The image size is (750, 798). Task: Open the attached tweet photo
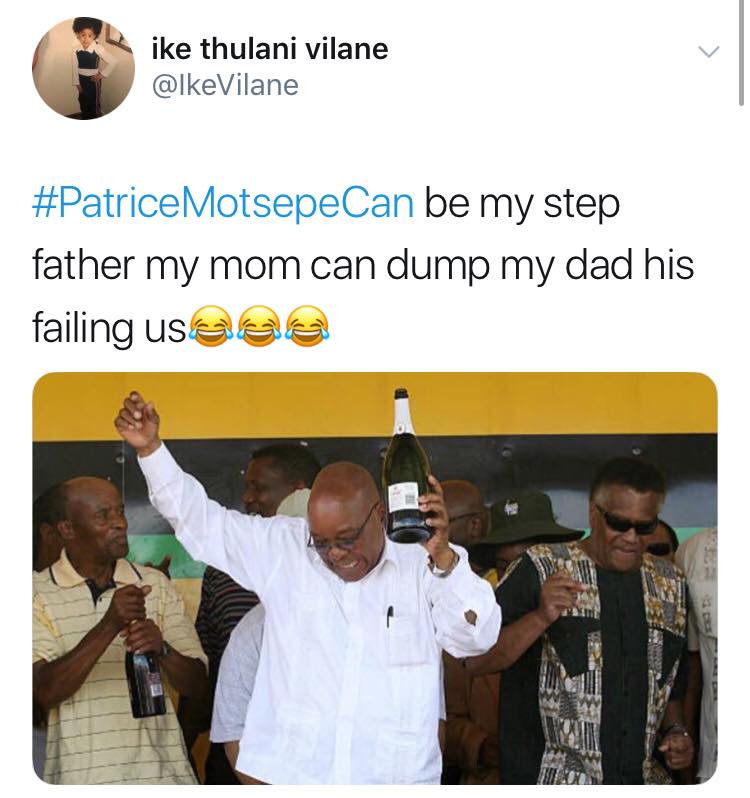[375, 578]
